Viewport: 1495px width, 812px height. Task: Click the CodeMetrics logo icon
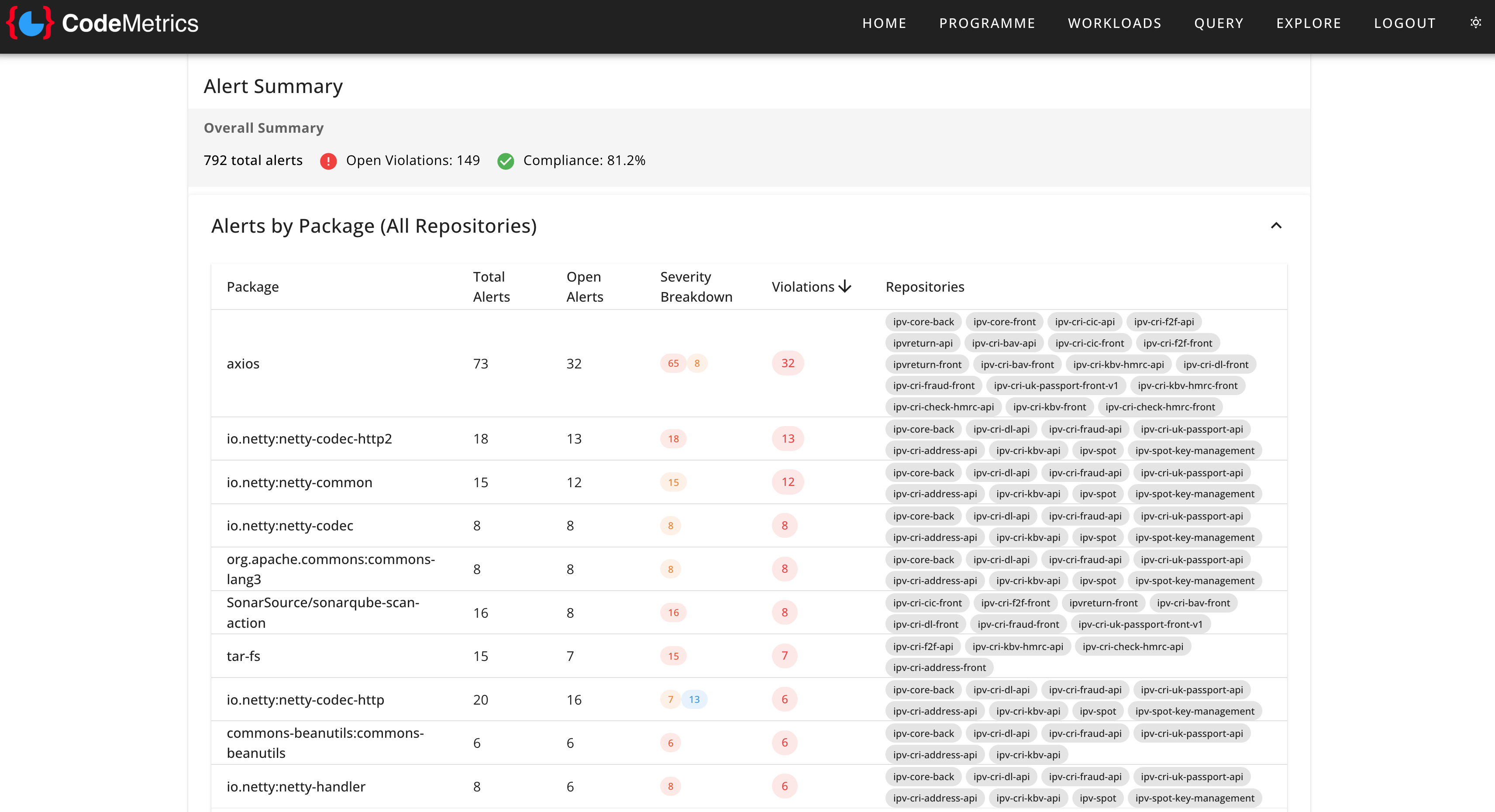[x=30, y=23]
